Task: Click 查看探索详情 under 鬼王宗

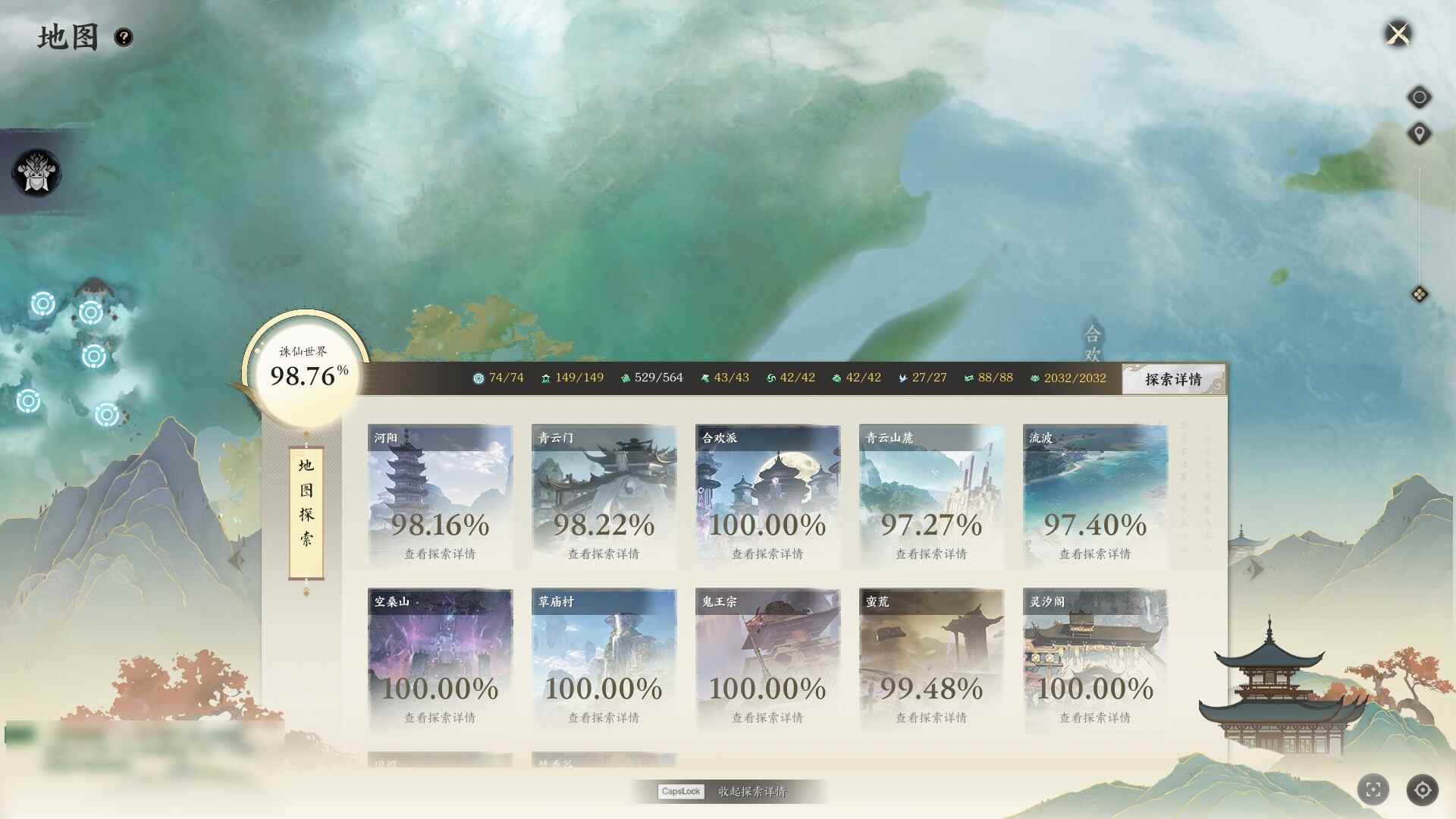Action: click(x=767, y=718)
